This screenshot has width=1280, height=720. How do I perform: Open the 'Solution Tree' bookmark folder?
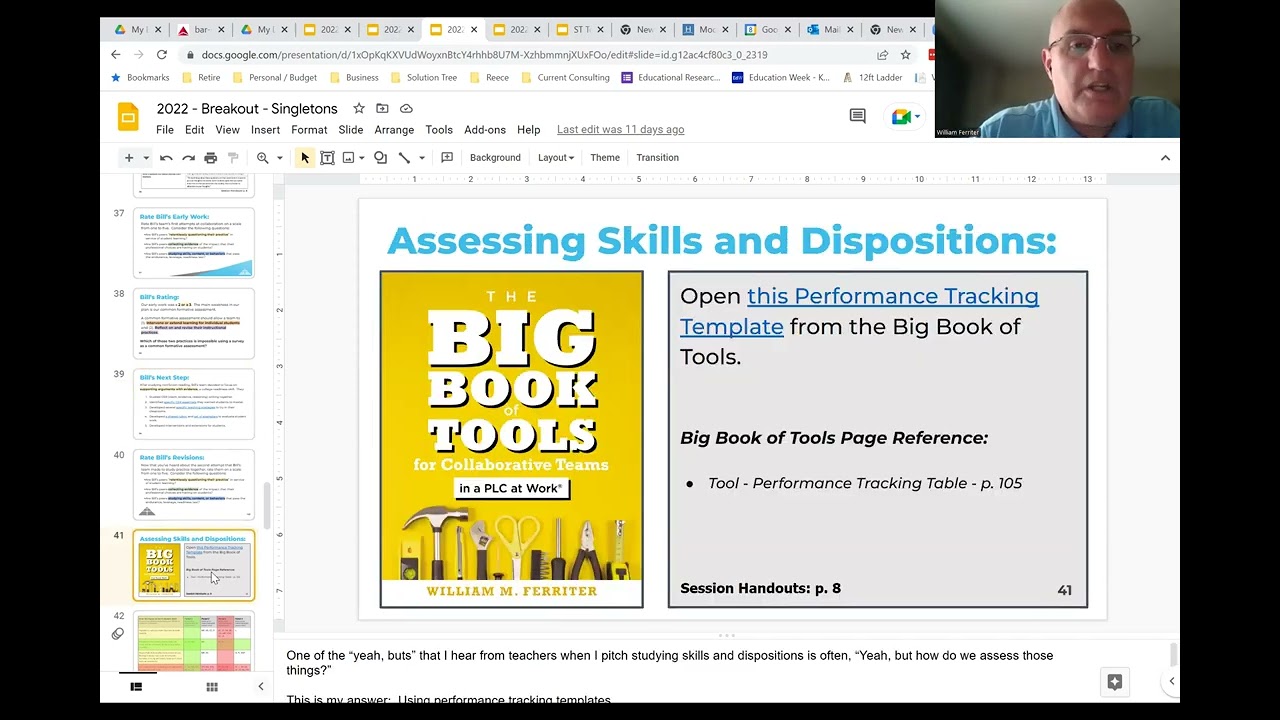(423, 77)
